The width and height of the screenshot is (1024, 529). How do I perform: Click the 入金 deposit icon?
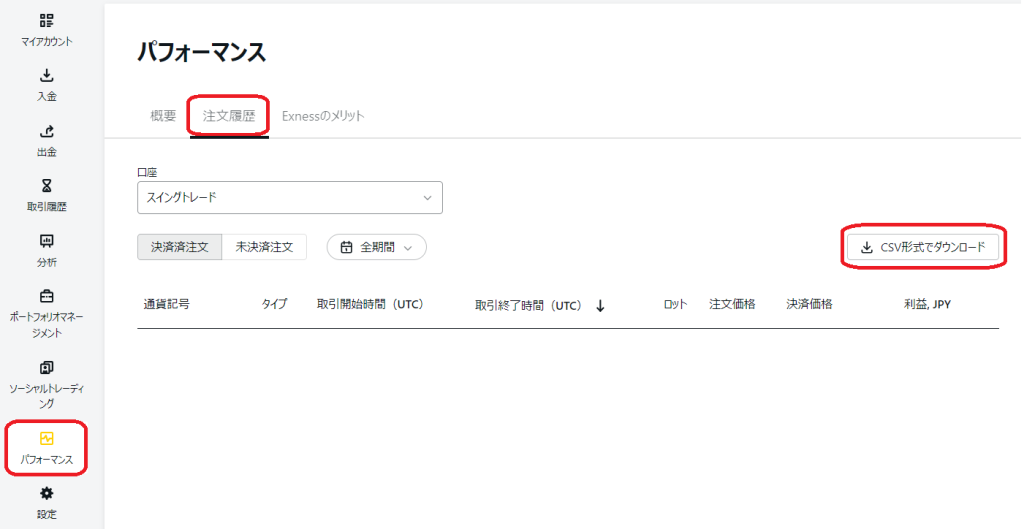(x=47, y=76)
